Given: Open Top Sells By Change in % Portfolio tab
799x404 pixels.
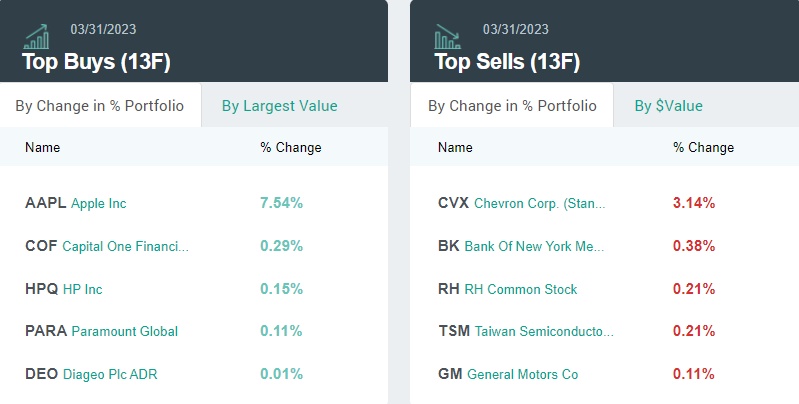Looking at the screenshot, I should (512, 106).
